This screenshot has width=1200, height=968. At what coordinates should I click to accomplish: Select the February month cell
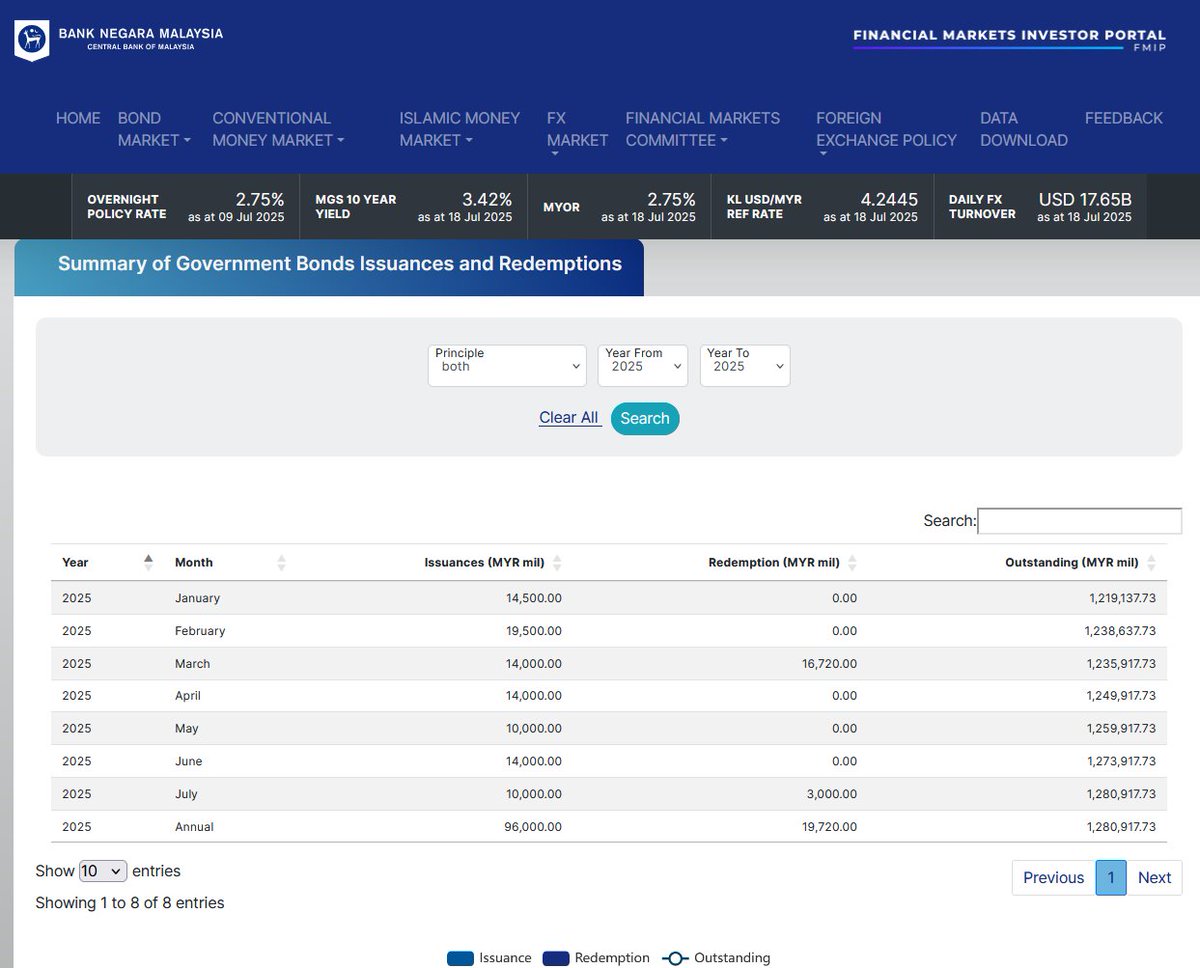200,631
